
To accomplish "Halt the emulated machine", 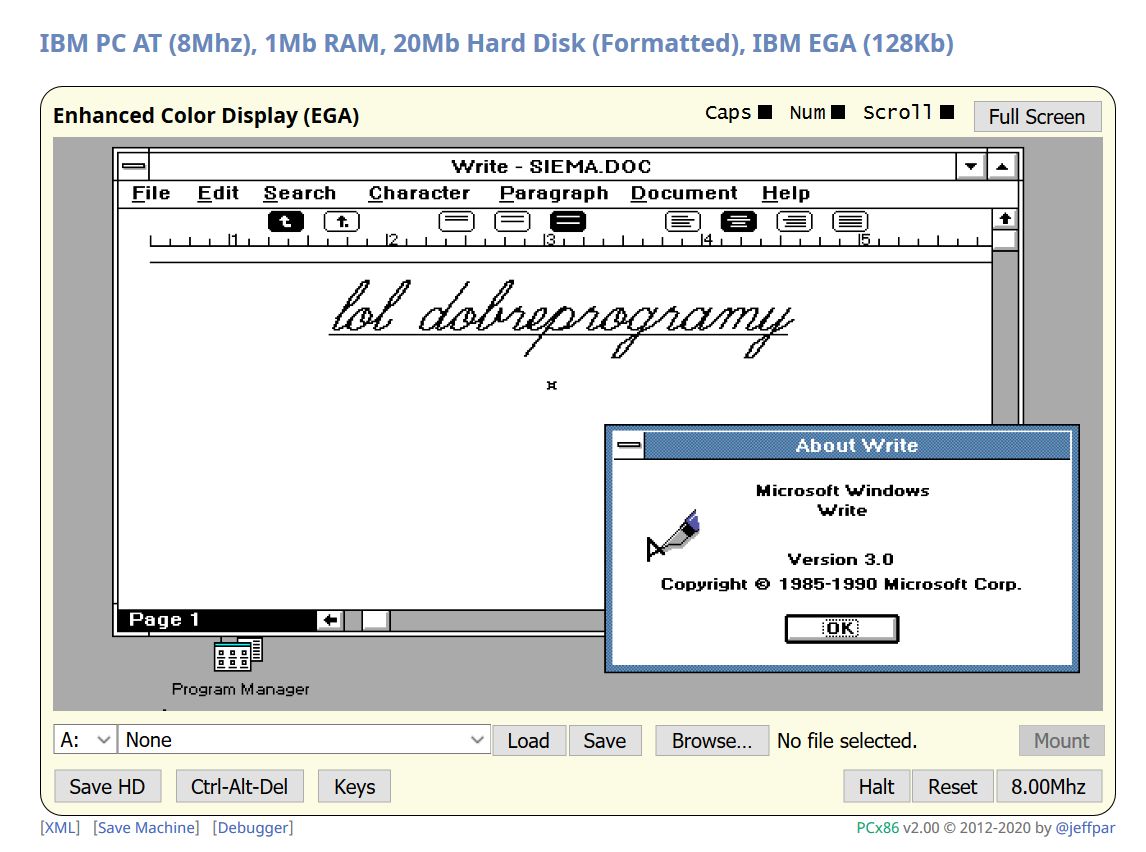I will 876,786.
